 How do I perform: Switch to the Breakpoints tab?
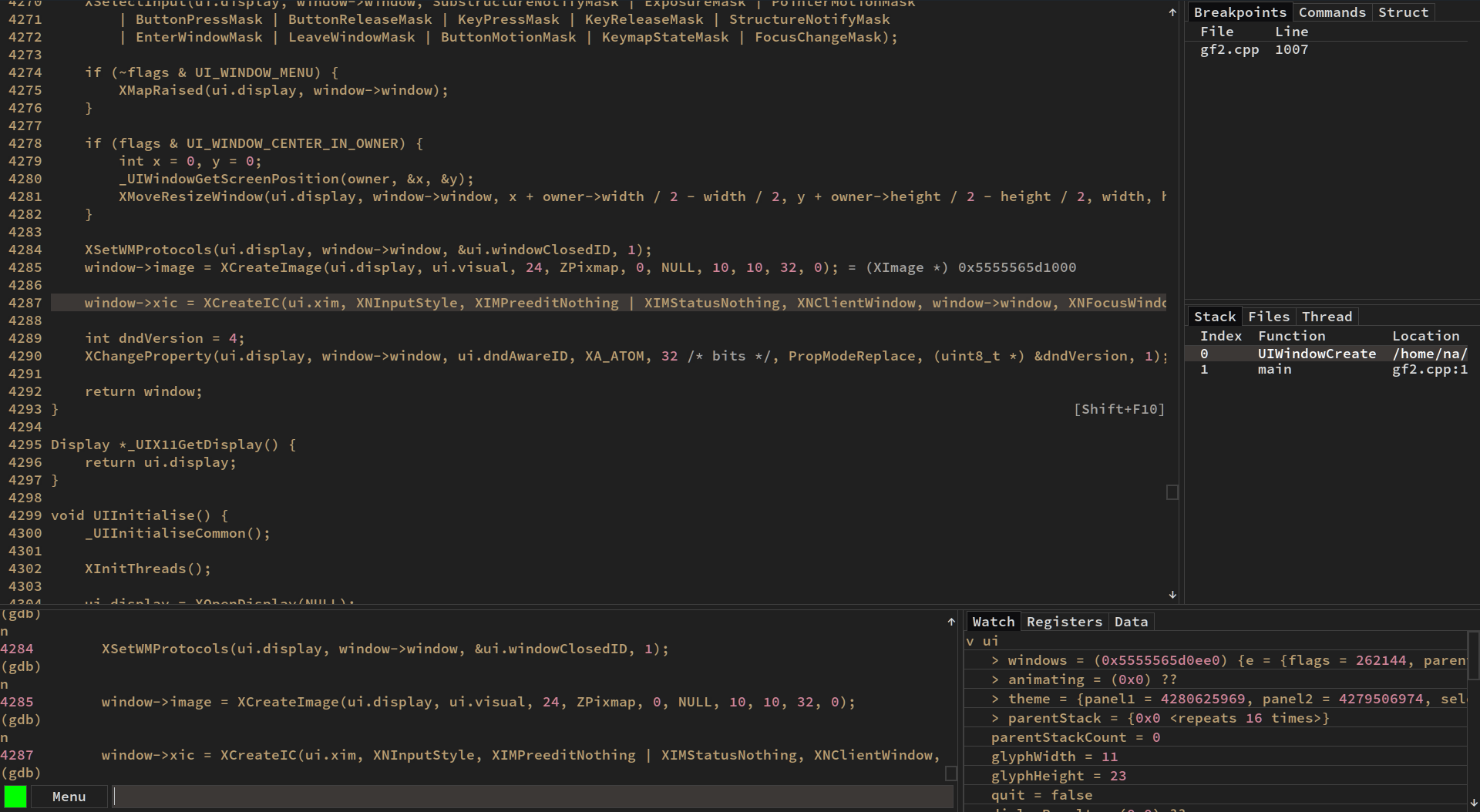[x=1239, y=12]
